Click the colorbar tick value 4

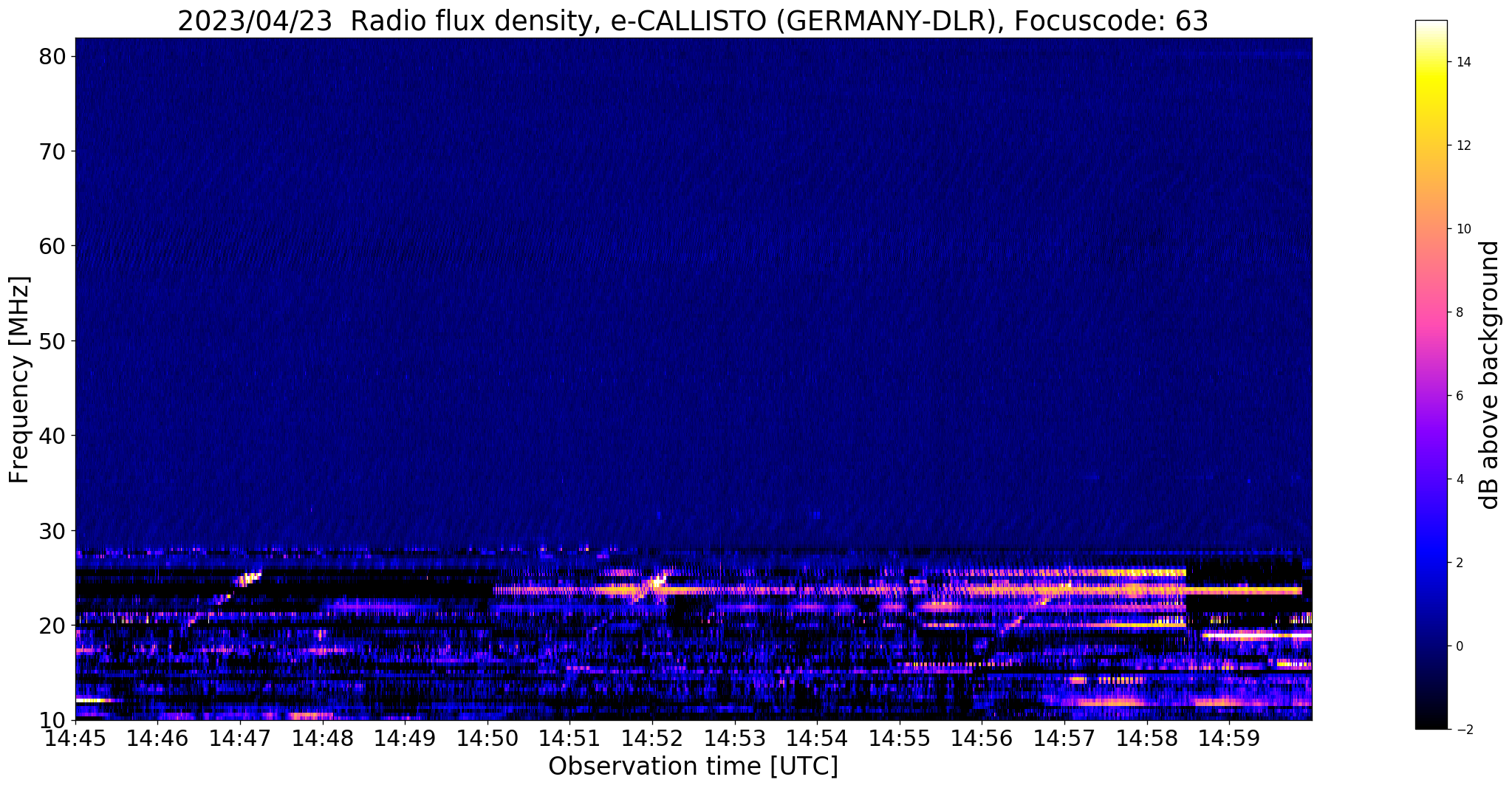tap(1460, 479)
